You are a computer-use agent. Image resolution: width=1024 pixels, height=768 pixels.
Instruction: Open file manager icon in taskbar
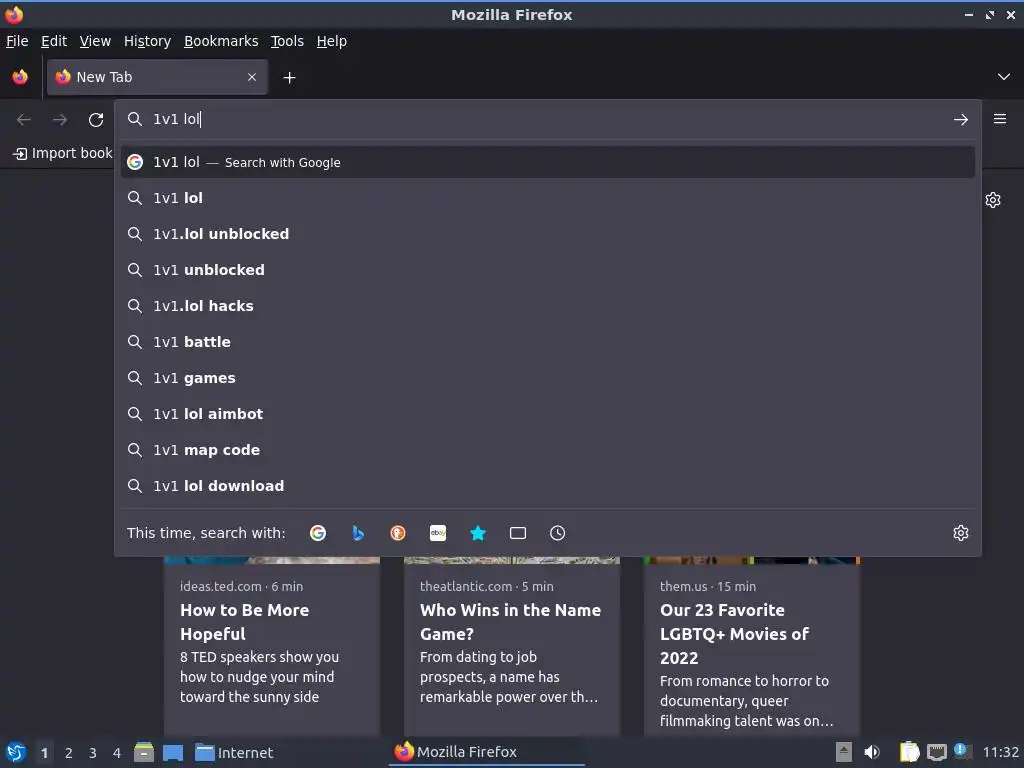pyautogui.click(x=144, y=752)
